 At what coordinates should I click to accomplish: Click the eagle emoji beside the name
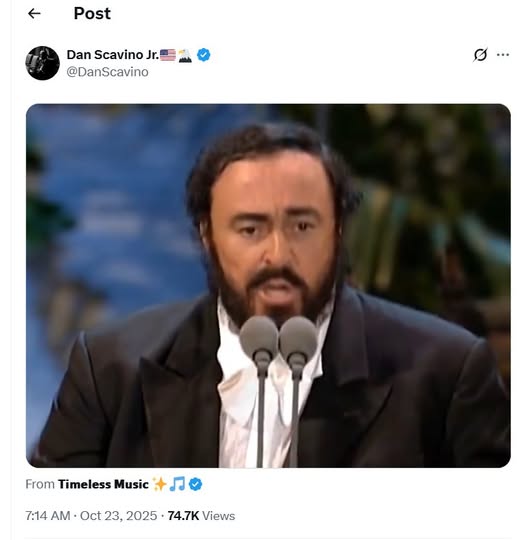(x=185, y=55)
